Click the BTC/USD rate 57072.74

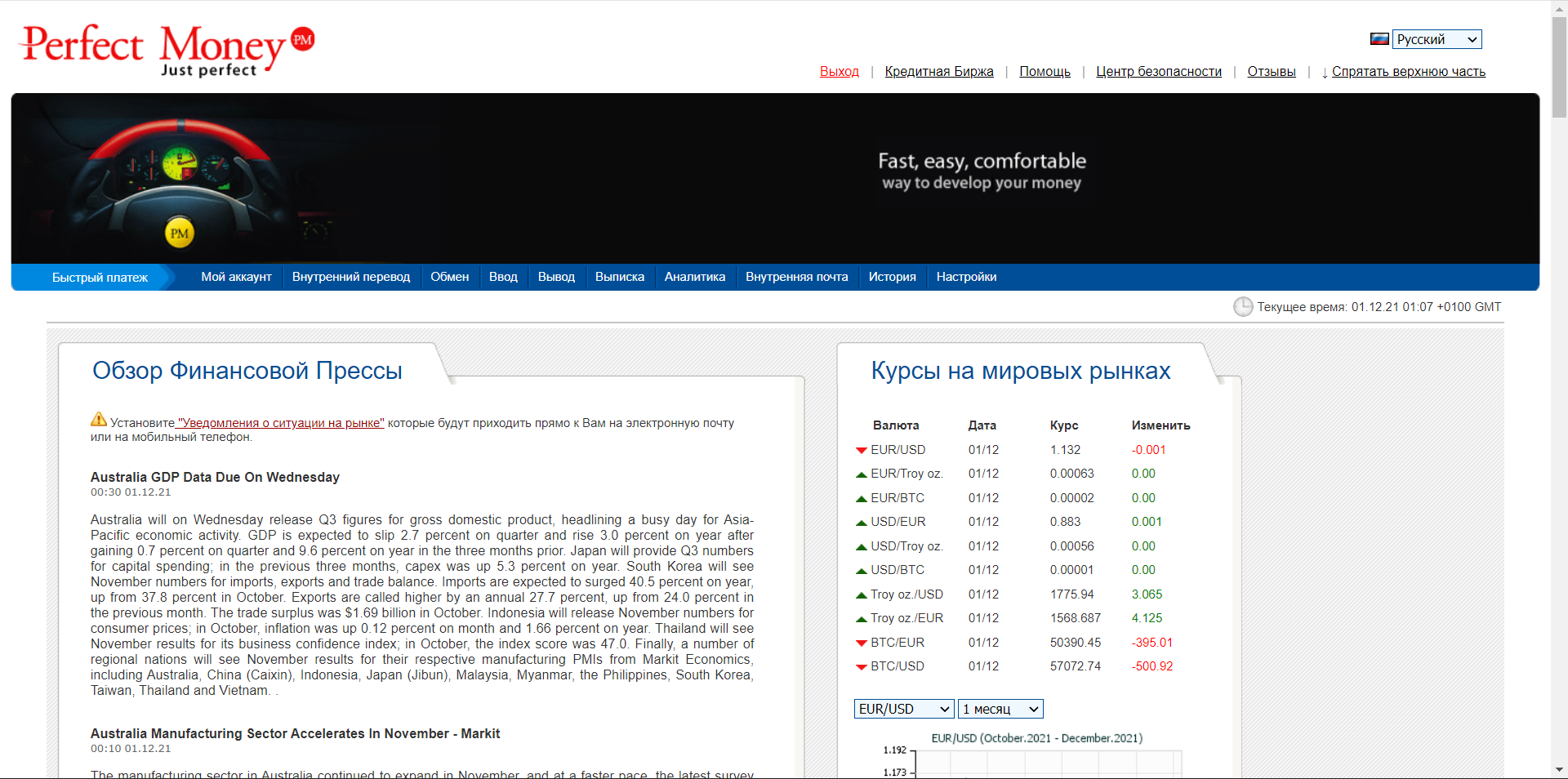click(x=1076, y=666)
